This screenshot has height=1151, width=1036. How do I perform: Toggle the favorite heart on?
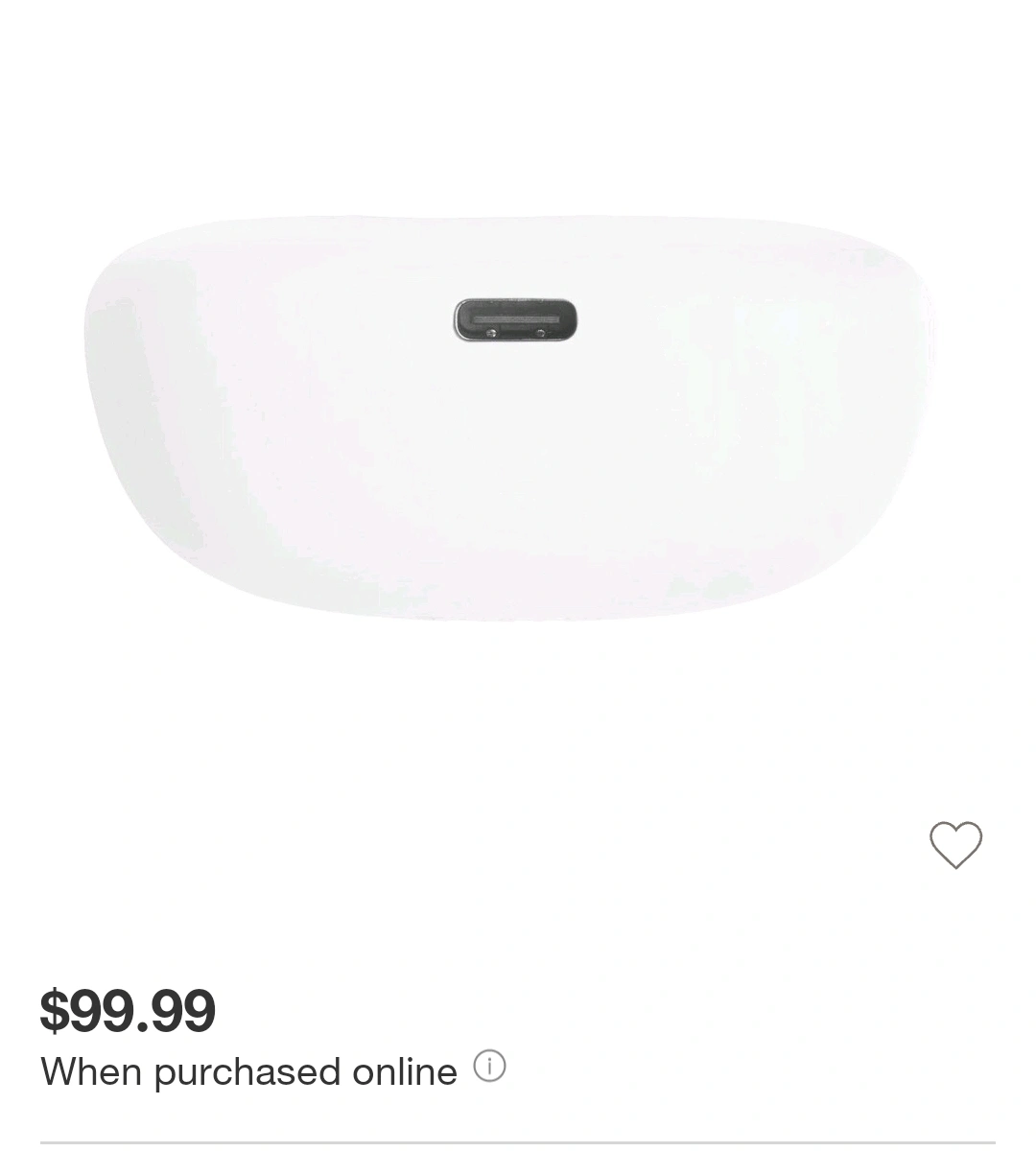pyautogui.click(x=955, y=845)
